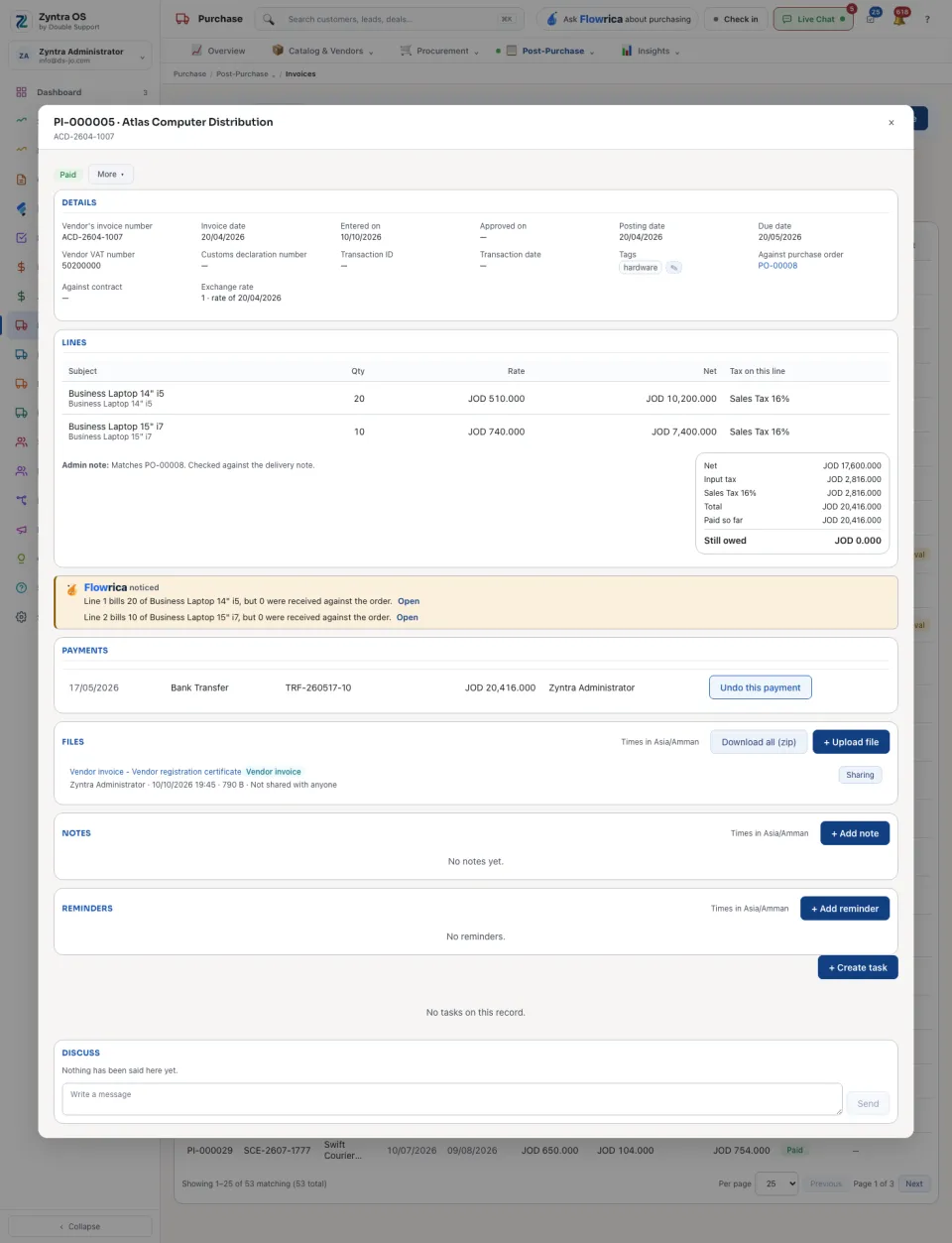Open the orange document sidebar icon
Viewport: 952px width, 1243px height.
pyautogui.click(x=21, y=180)
